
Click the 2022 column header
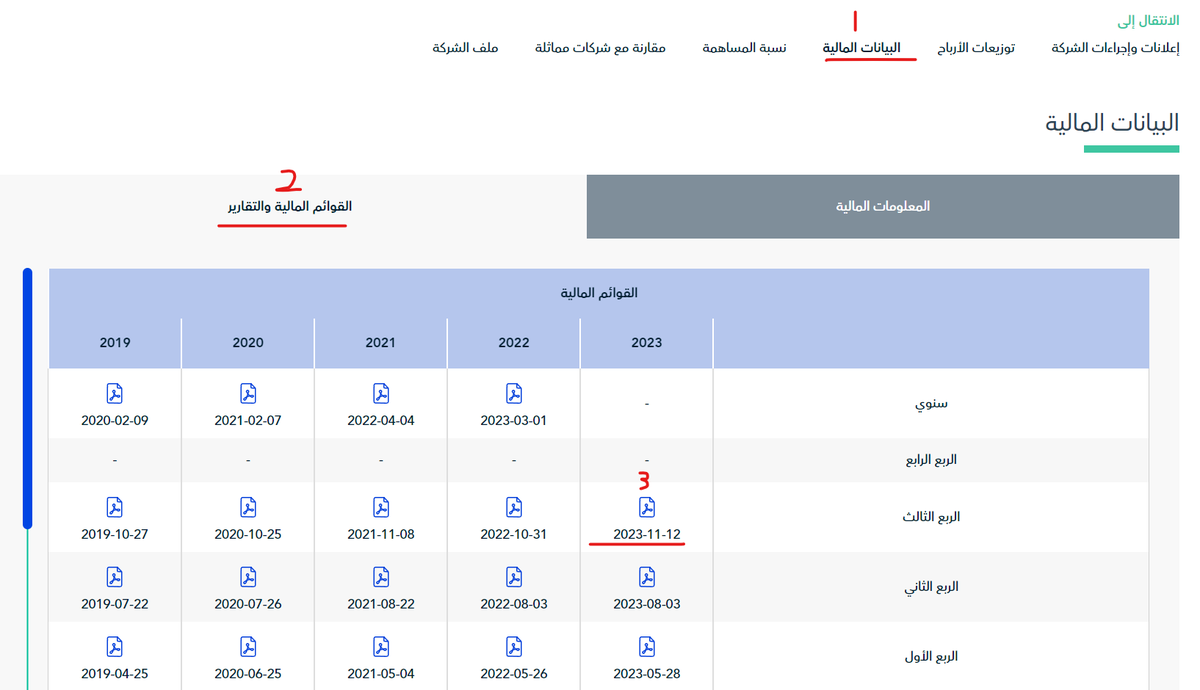[x=514, y=342]
